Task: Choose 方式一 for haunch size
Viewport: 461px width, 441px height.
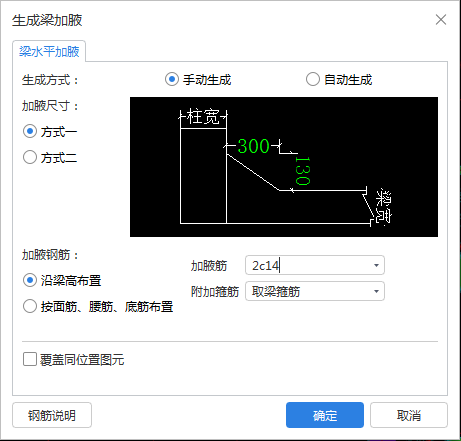Action: [30, 131]
